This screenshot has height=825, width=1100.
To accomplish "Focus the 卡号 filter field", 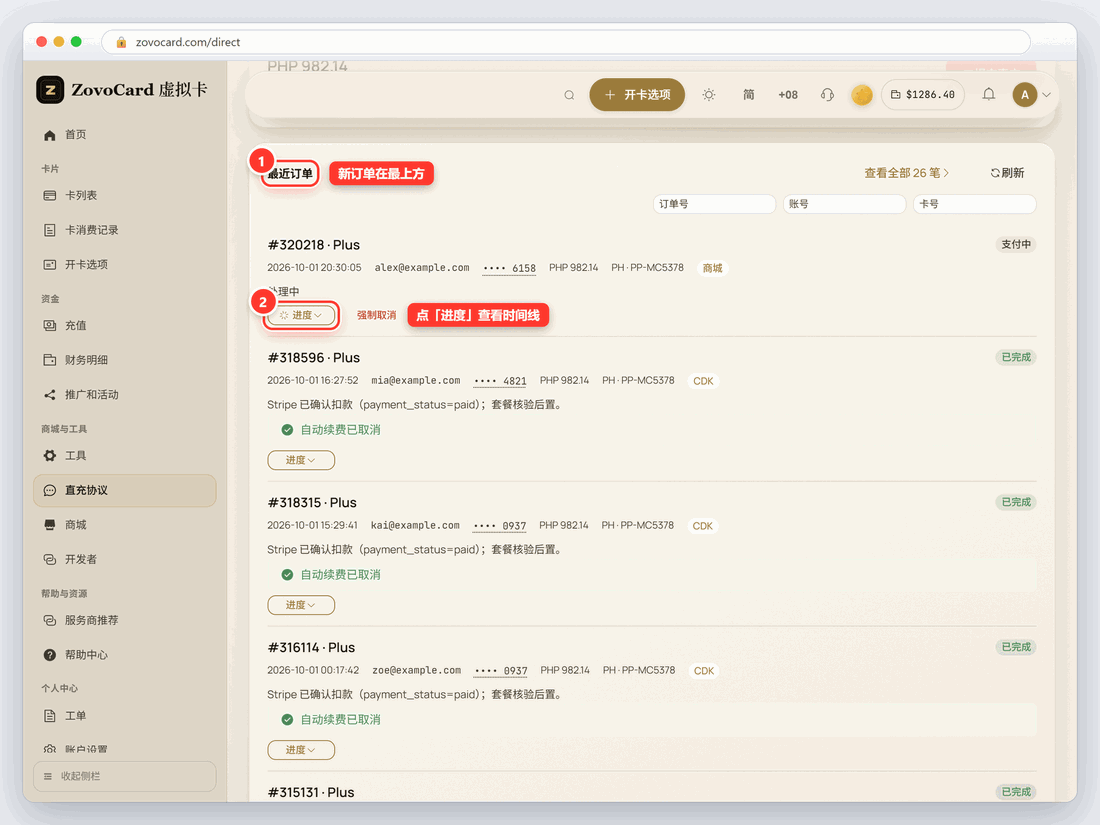I will pyautogui.click(x=974, y=204).
